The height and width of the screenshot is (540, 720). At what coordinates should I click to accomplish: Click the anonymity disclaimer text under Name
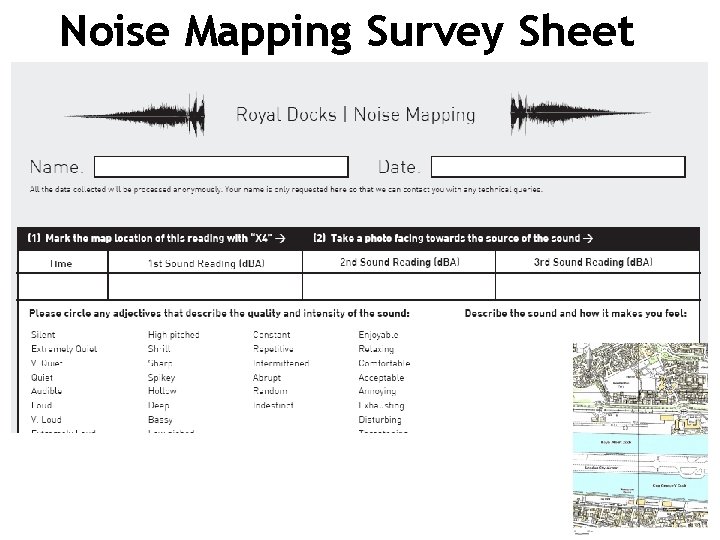[x=286, y=189]
